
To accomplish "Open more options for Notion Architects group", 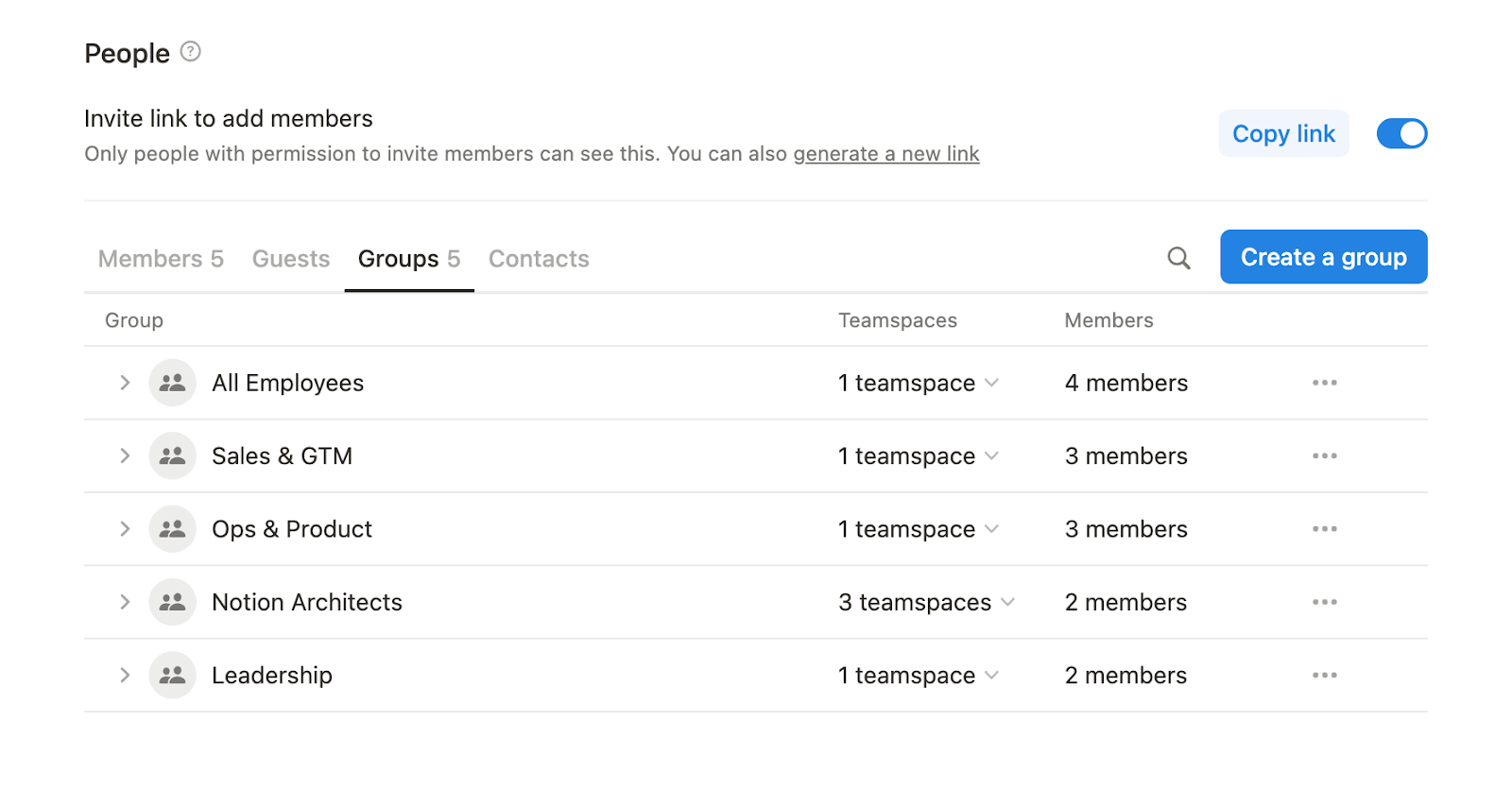I will click(1324, 602).
